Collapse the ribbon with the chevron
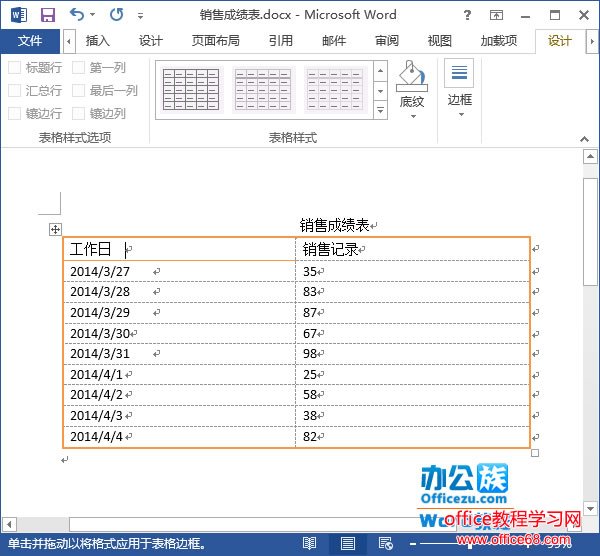This screenshot has width=600, height=556. click(x=584, y=139)
